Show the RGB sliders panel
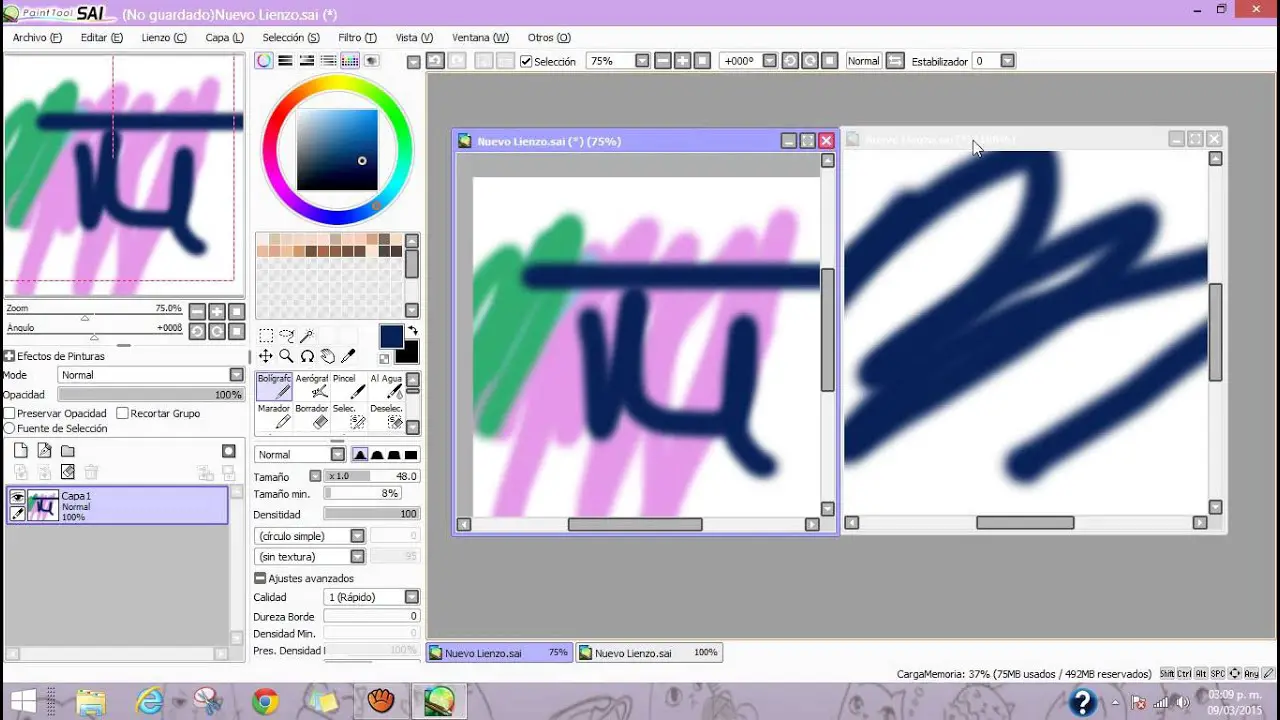The height and width of the screenshot is (720, 1280). click(x=285, y=61)
